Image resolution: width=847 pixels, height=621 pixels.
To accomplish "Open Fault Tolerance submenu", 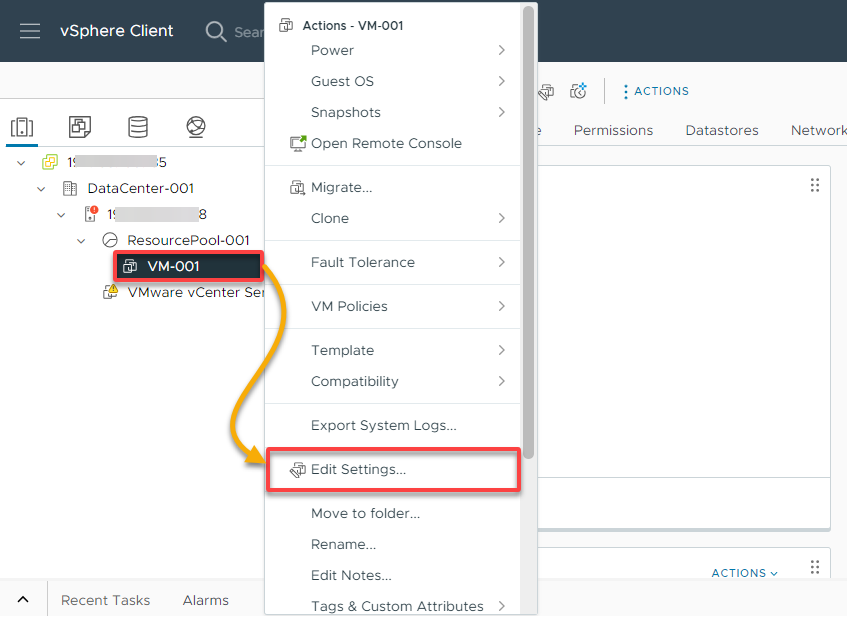I will 393,262.
